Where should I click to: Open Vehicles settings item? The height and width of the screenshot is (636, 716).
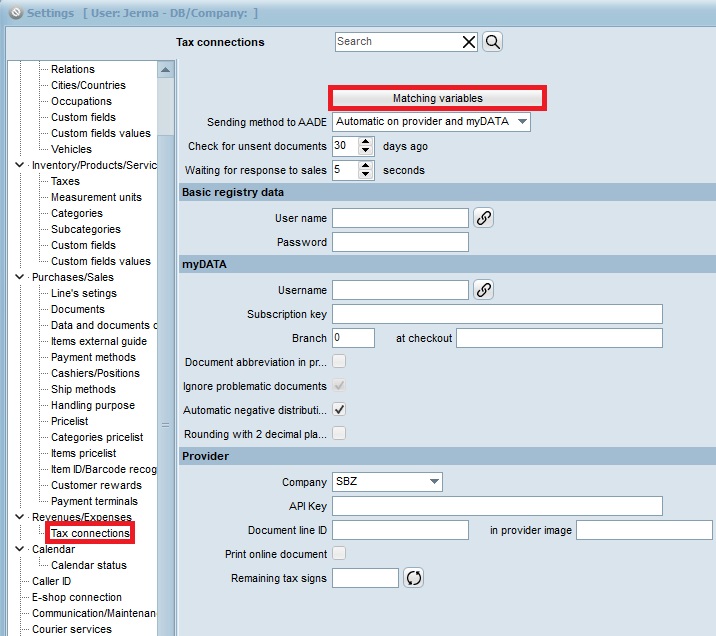point(71,149)
